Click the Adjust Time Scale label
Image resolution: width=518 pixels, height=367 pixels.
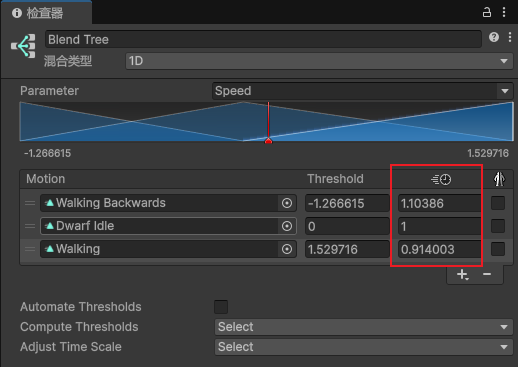tap(71, 347)
